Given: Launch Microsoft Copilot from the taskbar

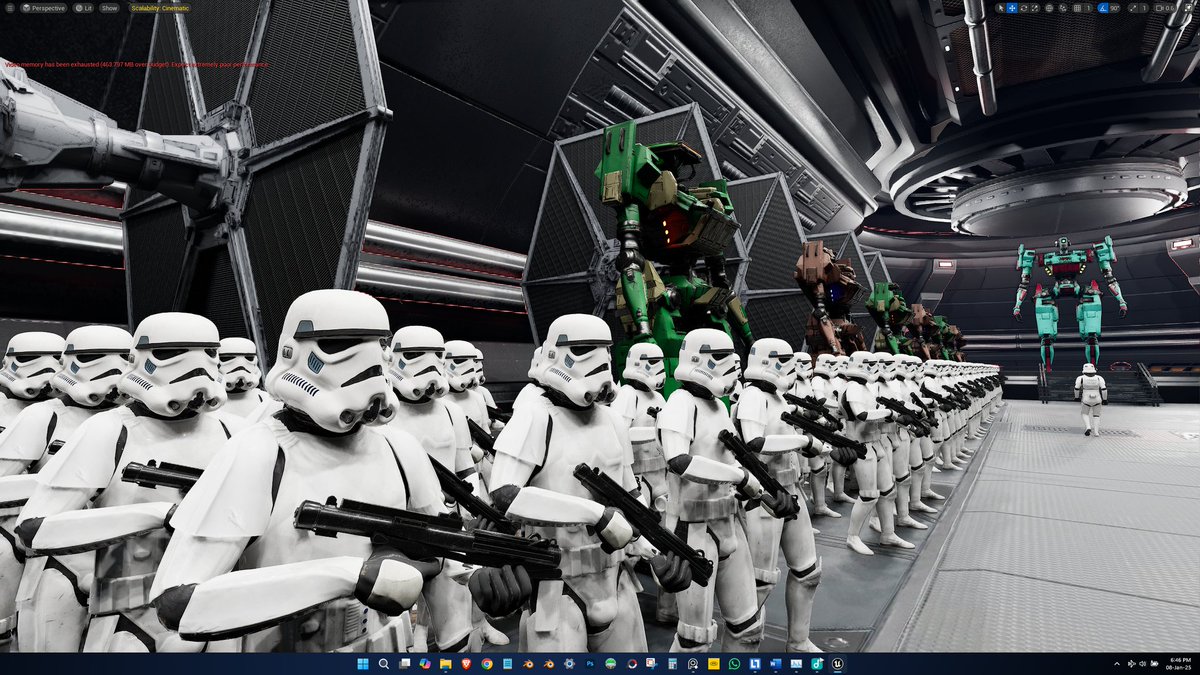Looking at the screenshot, I should pos(425,664).
